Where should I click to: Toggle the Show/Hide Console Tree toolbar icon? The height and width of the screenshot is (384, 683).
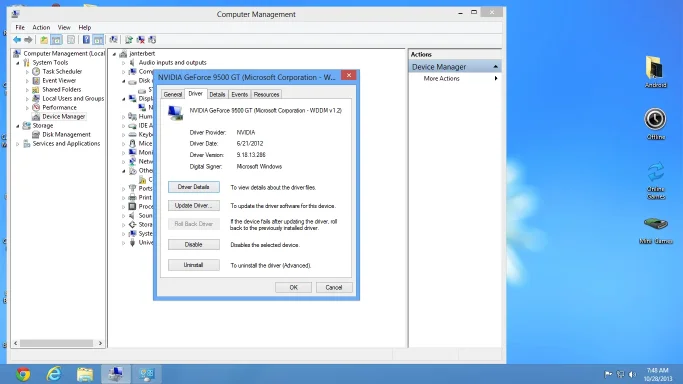[x=57, y=40]
